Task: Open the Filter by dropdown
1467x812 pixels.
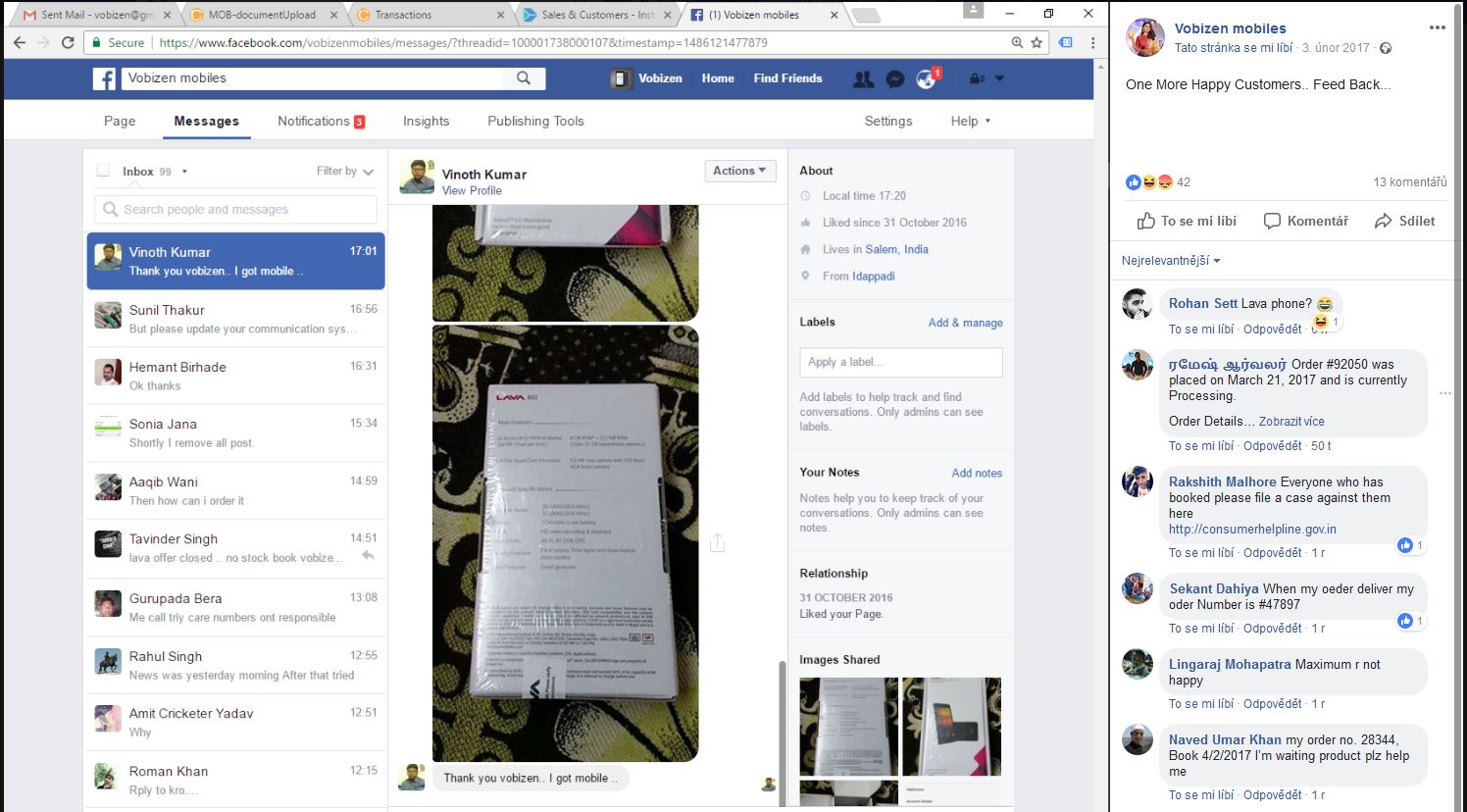Action: click(x=345, y=171)
